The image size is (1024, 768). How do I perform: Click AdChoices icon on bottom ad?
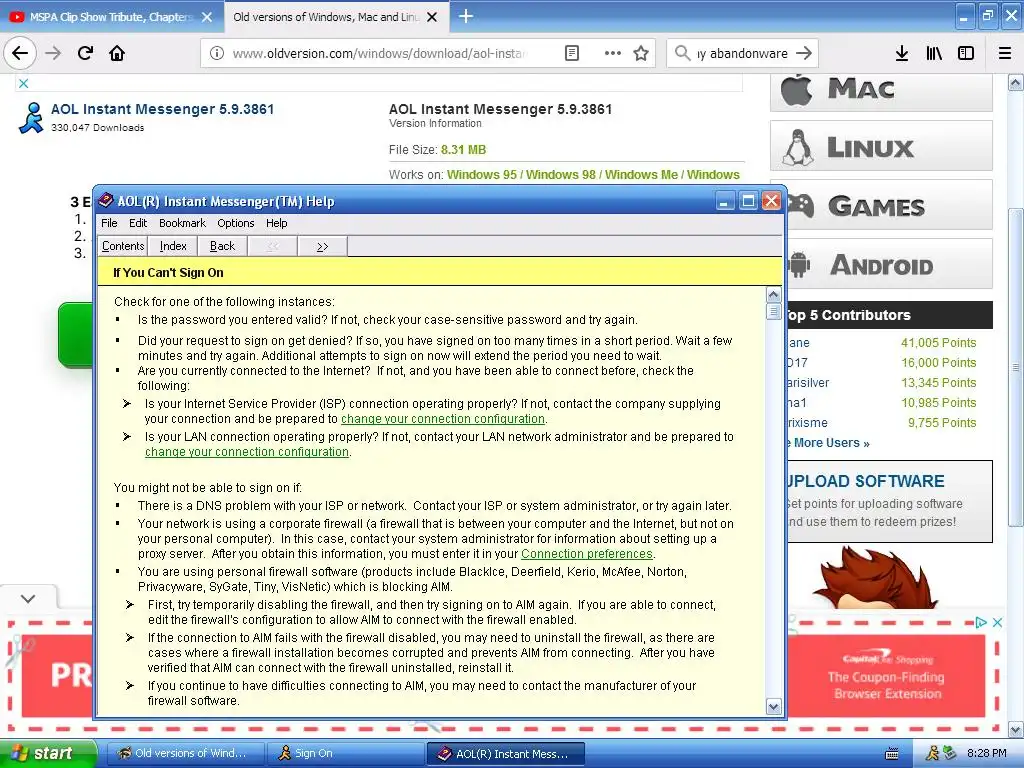click(981, 622)
